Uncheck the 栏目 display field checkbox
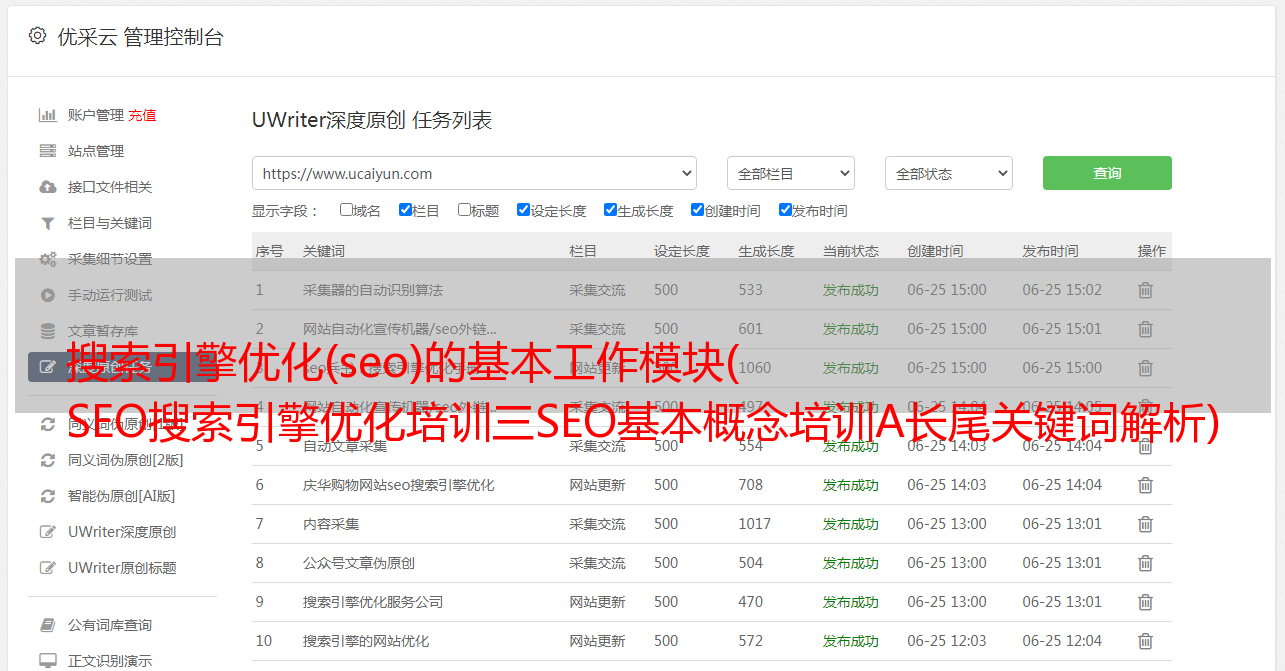The height and width of the screenshot is (671, 1285). pos(405,210)
